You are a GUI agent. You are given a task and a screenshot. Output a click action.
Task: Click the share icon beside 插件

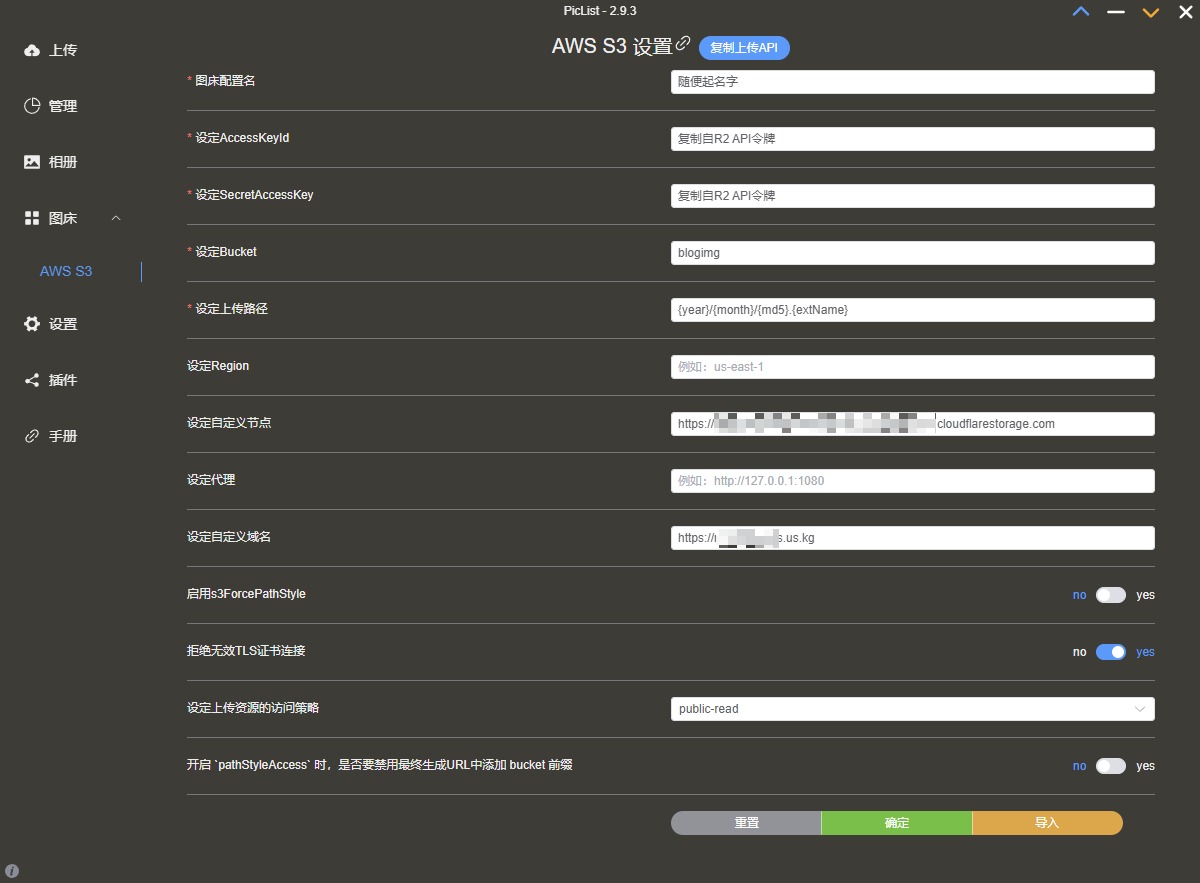(32, 380)
